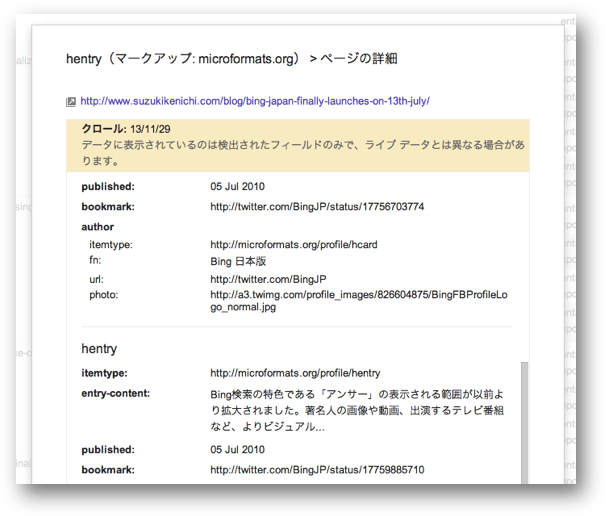The width and height of the screenshot is (606, 516).
Task: Click the crawl date 'クロール: 13/11/29'
Action: 126,129
